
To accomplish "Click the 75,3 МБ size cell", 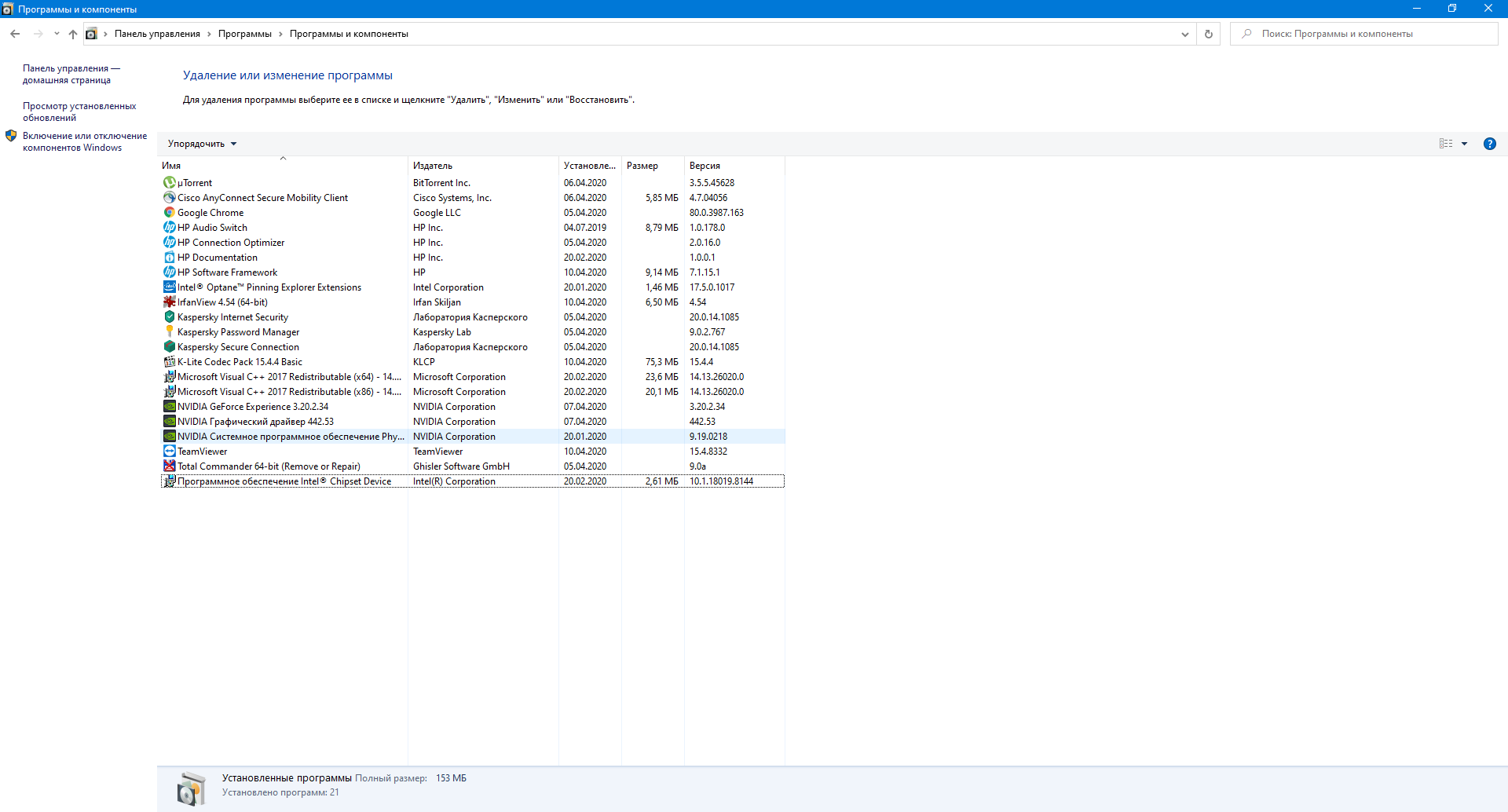I will (x=662, y=362).
